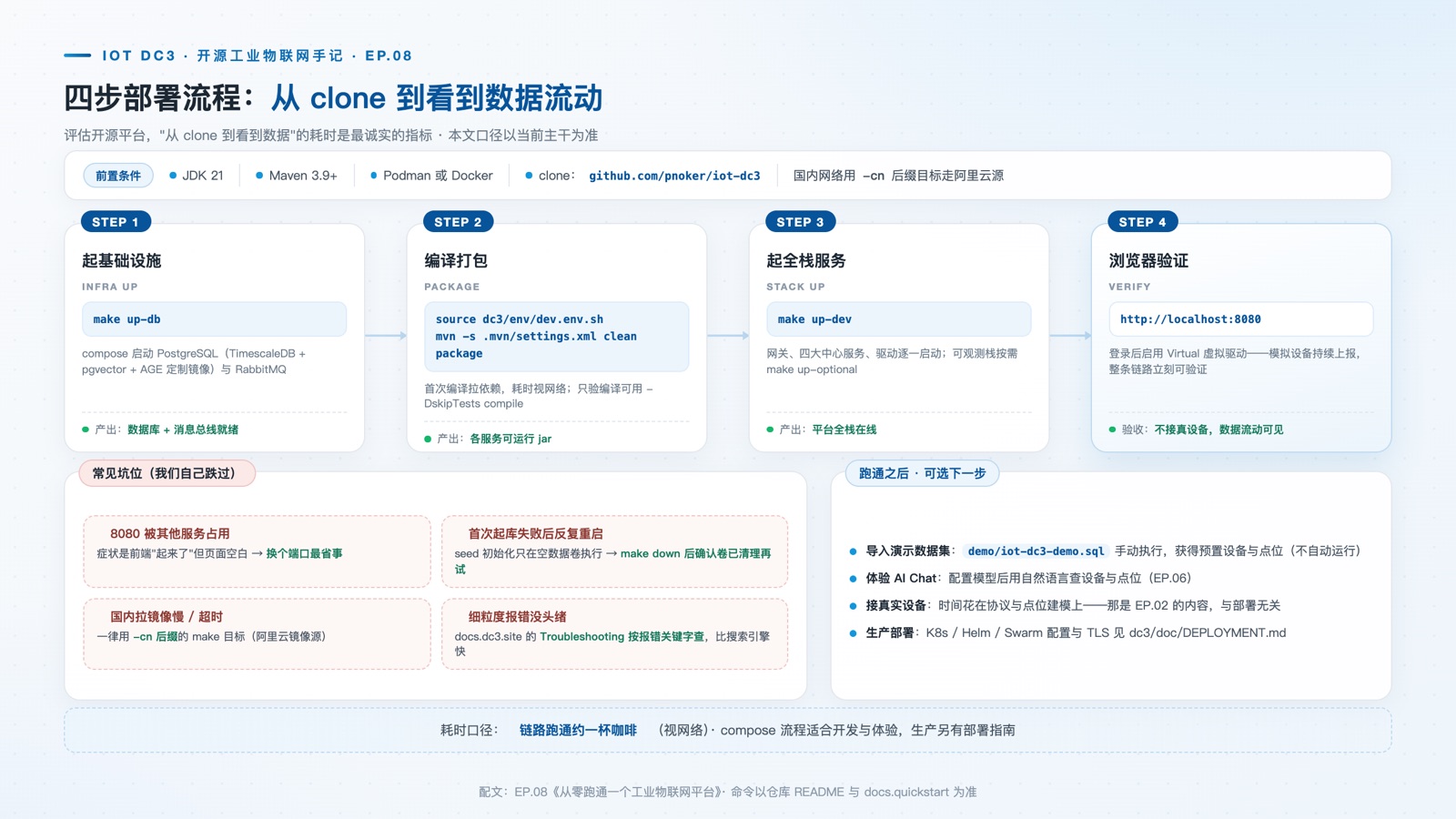Select the 起全栈服务 step heading
The height and width of the screenshot is (819, 1456).
tap(805, 261)
